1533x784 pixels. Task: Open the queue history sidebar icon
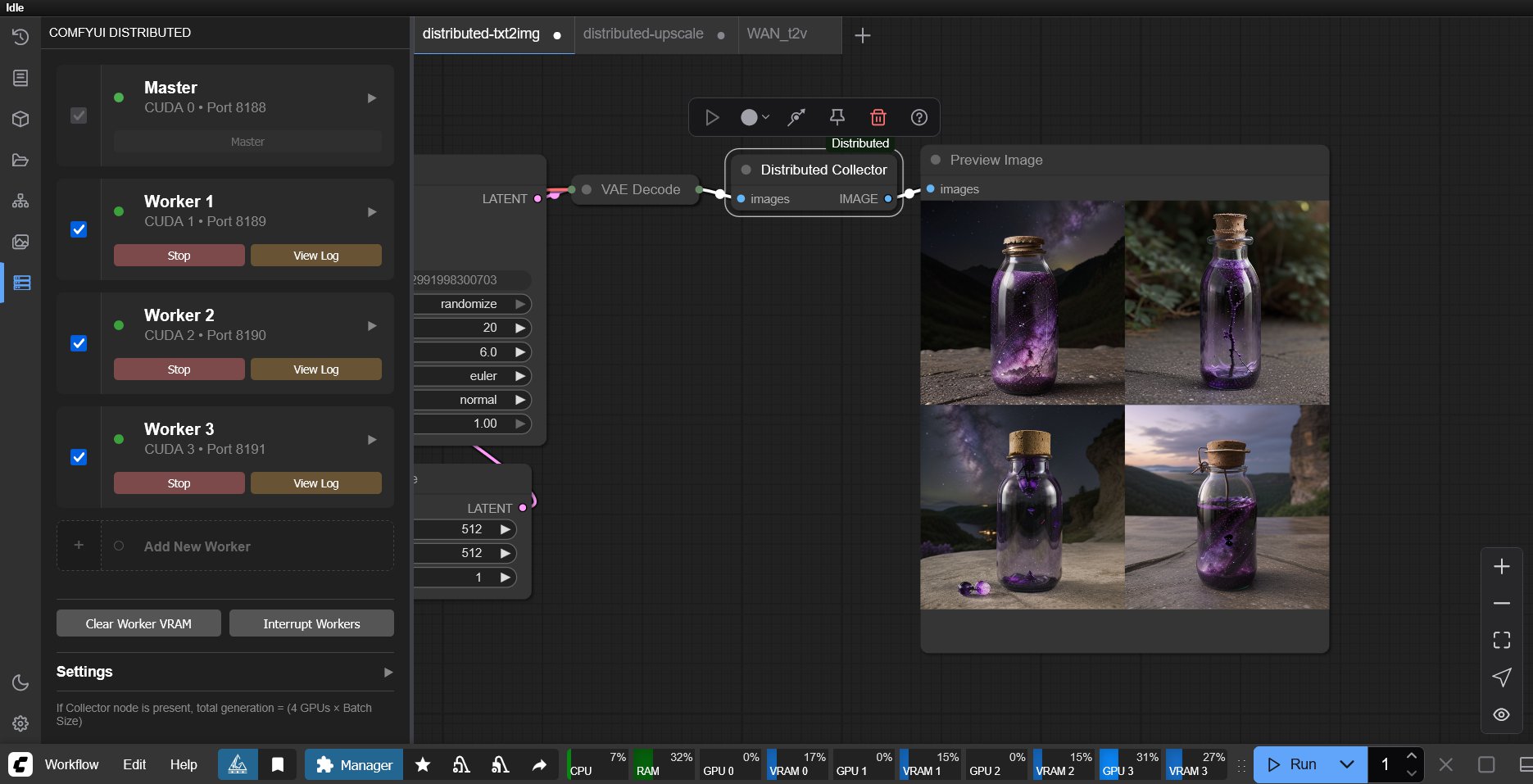click(x=20, y=37)
